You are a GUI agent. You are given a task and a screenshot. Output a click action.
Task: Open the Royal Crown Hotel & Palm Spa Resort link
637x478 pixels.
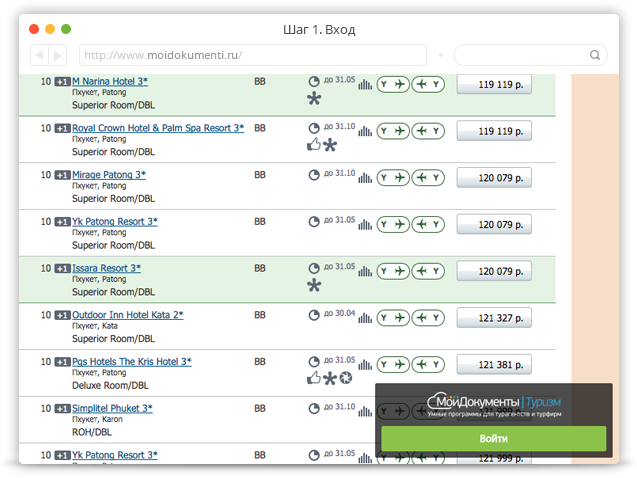[157, 128]
